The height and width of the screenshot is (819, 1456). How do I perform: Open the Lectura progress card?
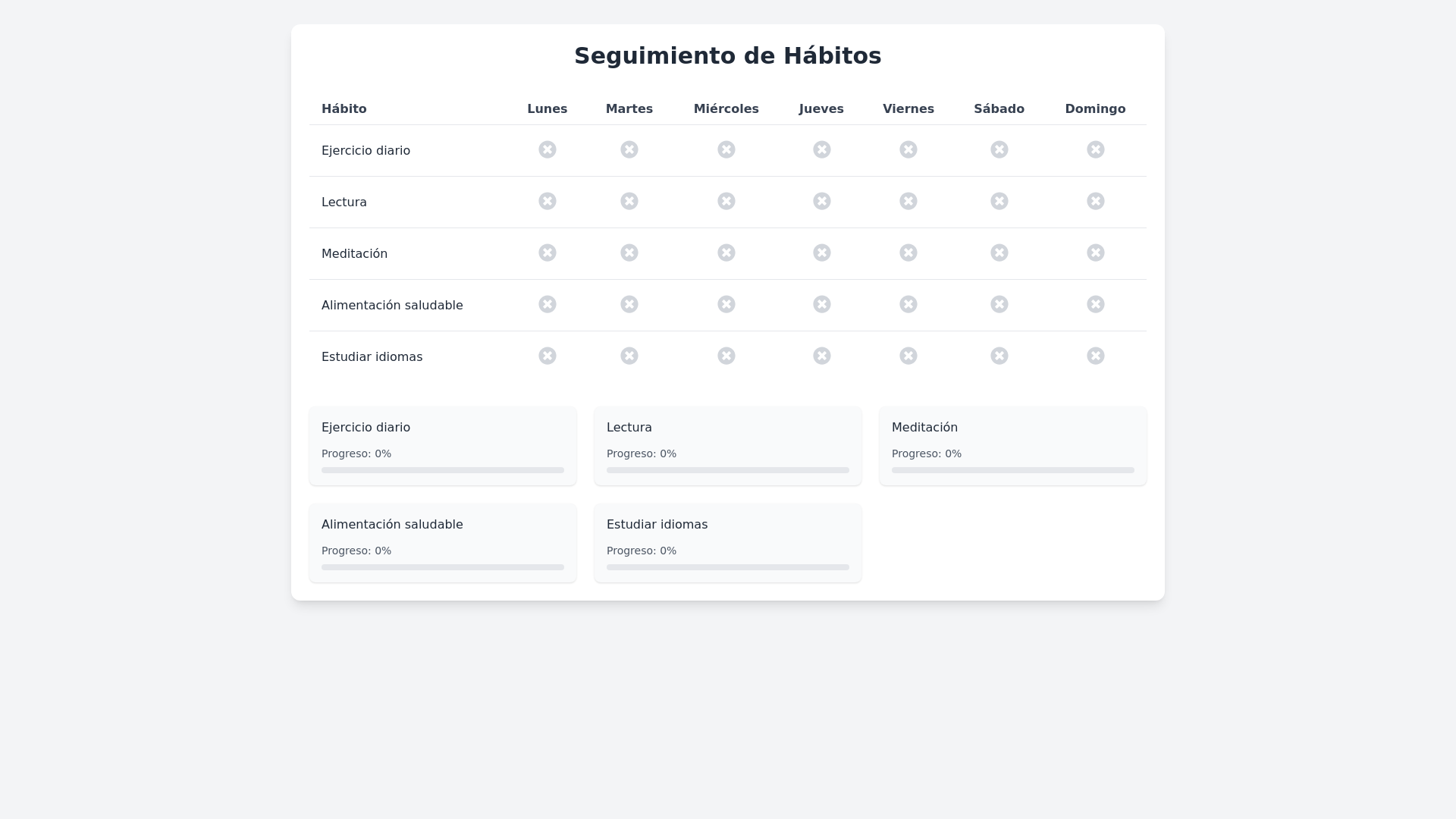click(727, 445)
